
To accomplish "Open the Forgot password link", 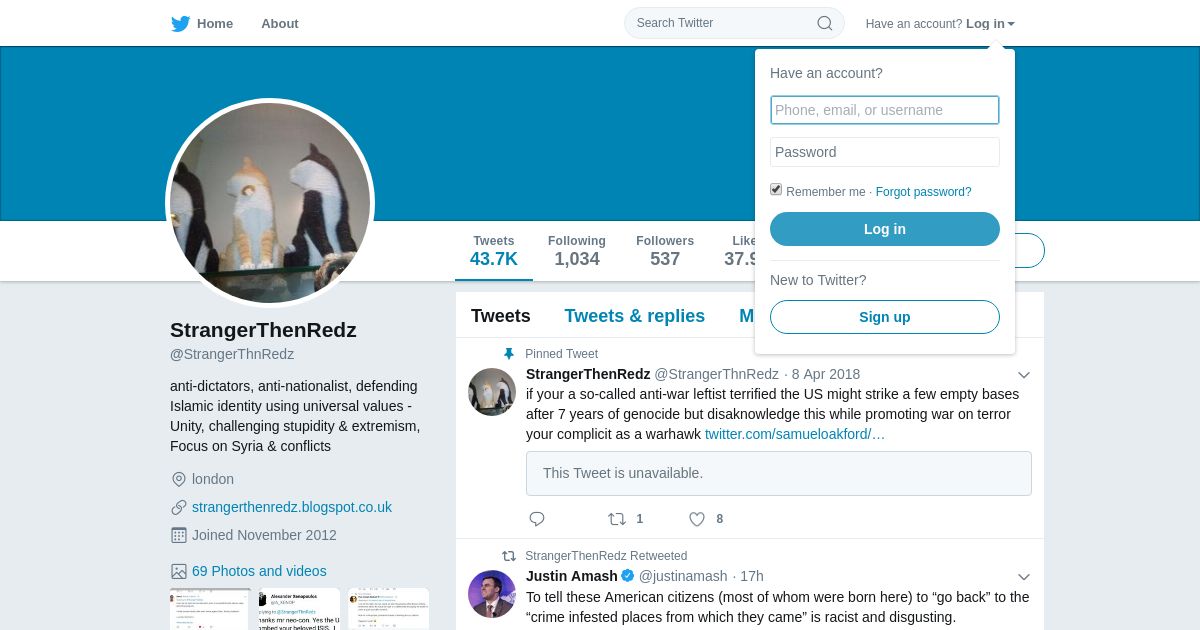I will click(923, 192).
